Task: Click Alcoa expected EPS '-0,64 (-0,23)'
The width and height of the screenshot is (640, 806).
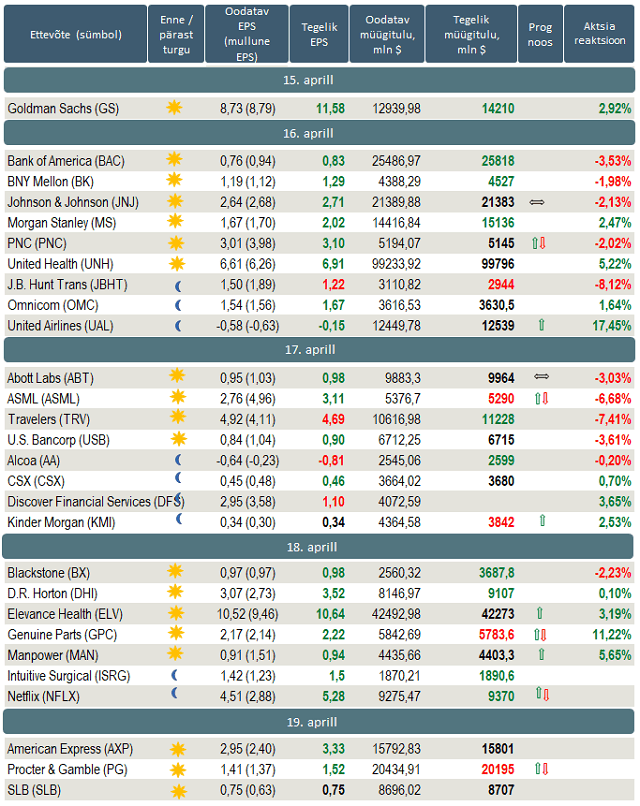Action: [x=248, y=461]
